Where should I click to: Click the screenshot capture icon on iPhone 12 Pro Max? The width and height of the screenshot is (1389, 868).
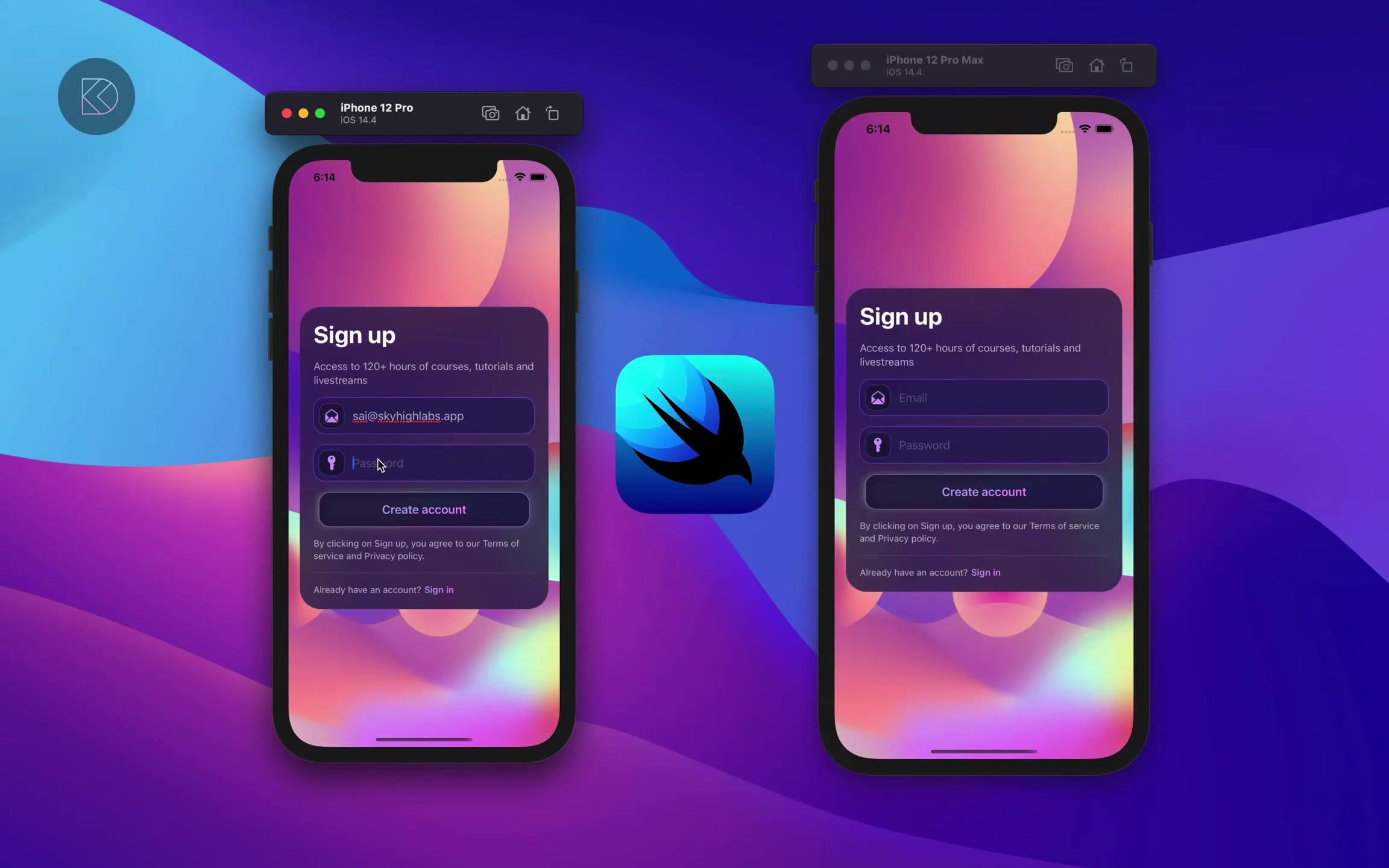click(x=1064, y=65)
